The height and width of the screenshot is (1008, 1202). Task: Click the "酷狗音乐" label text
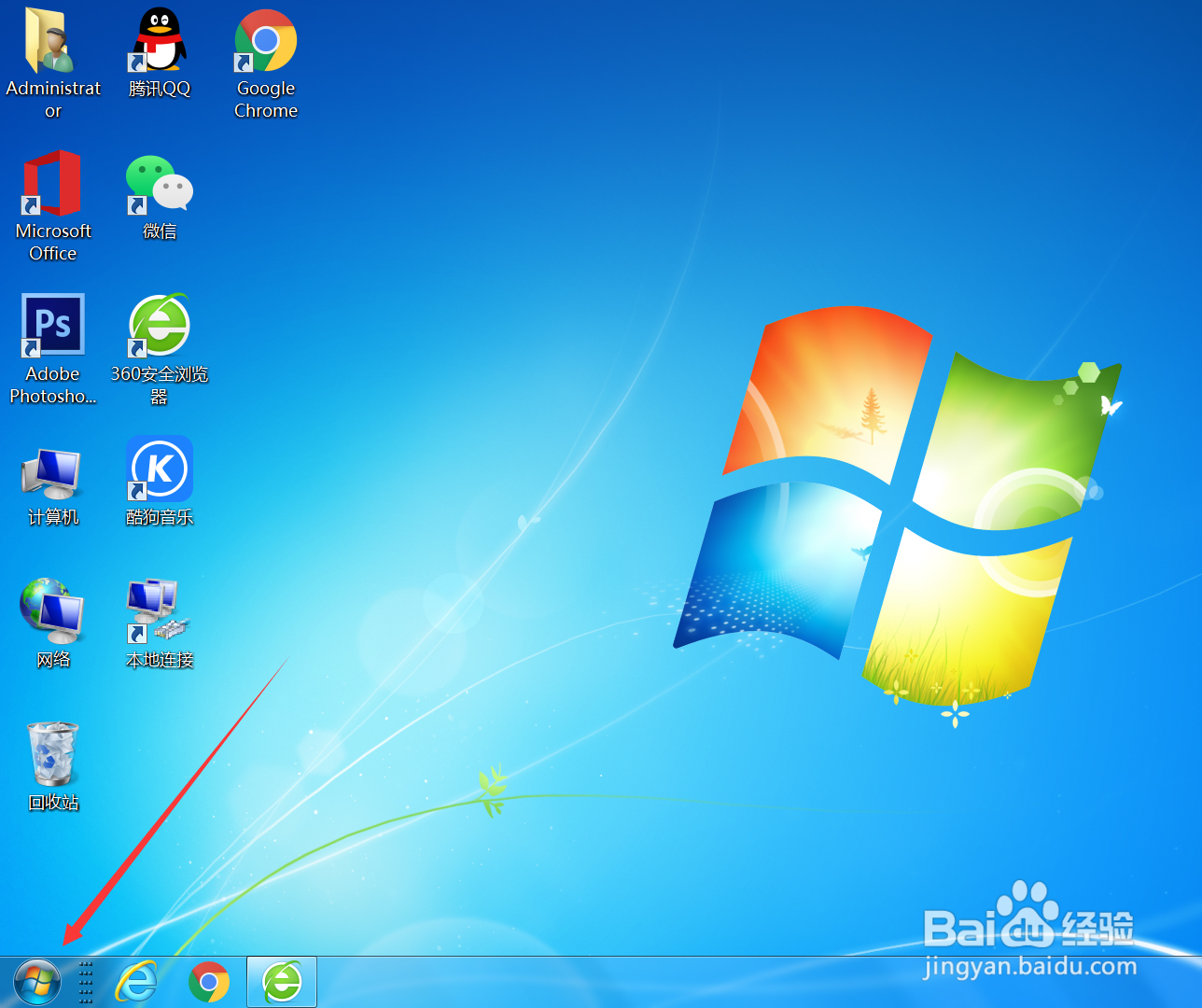pos(160,516)
